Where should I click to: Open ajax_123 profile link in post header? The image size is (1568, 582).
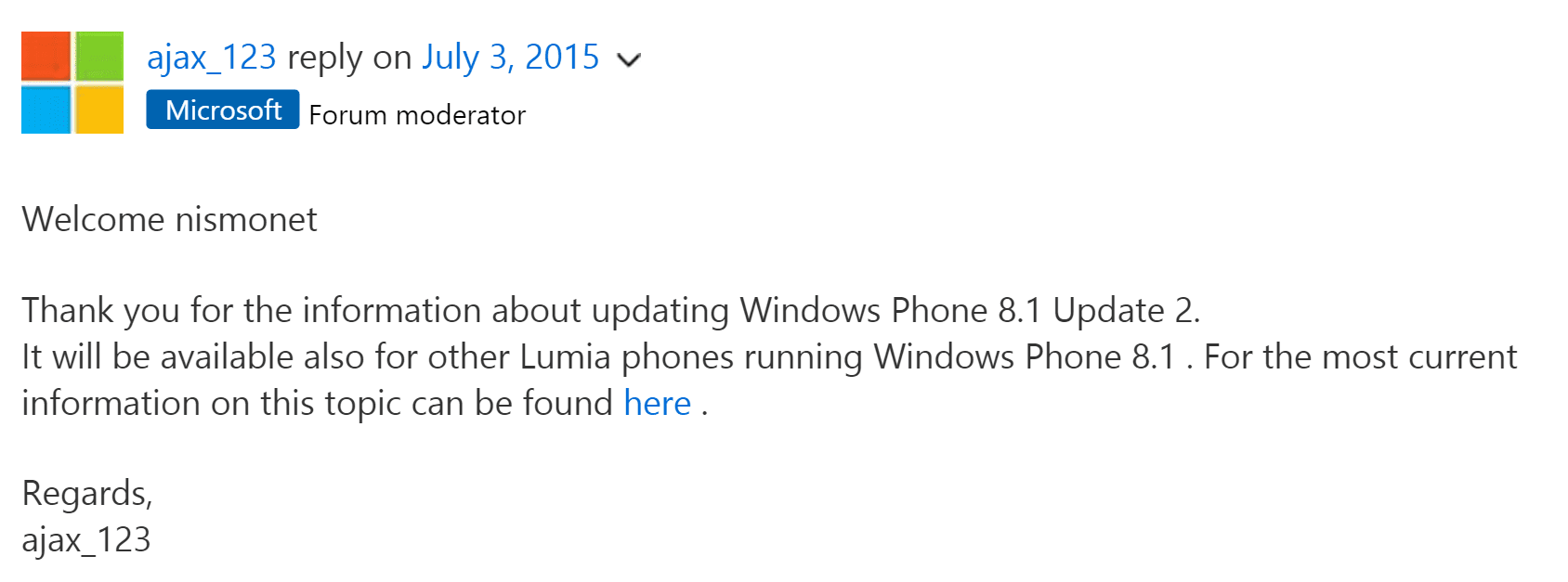pyautogui.click(x=212, y=58)
